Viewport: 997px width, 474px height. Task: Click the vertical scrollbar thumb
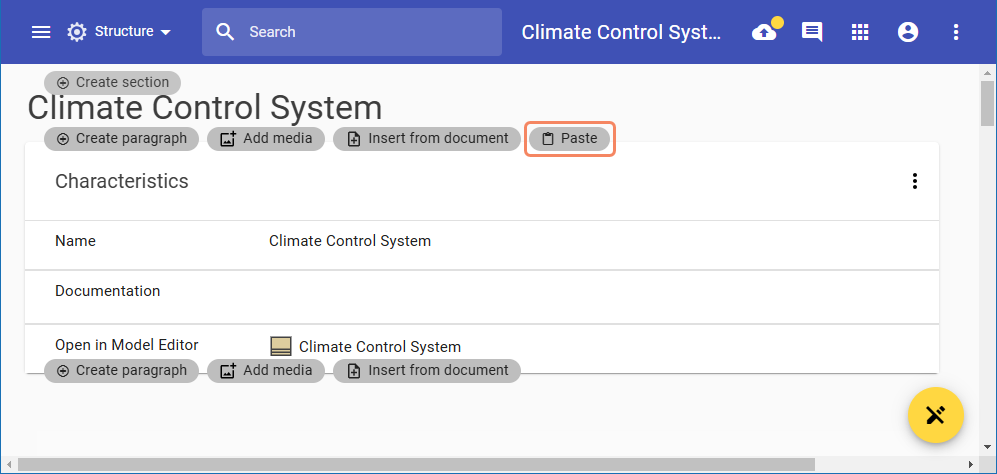tap(987, 103)
